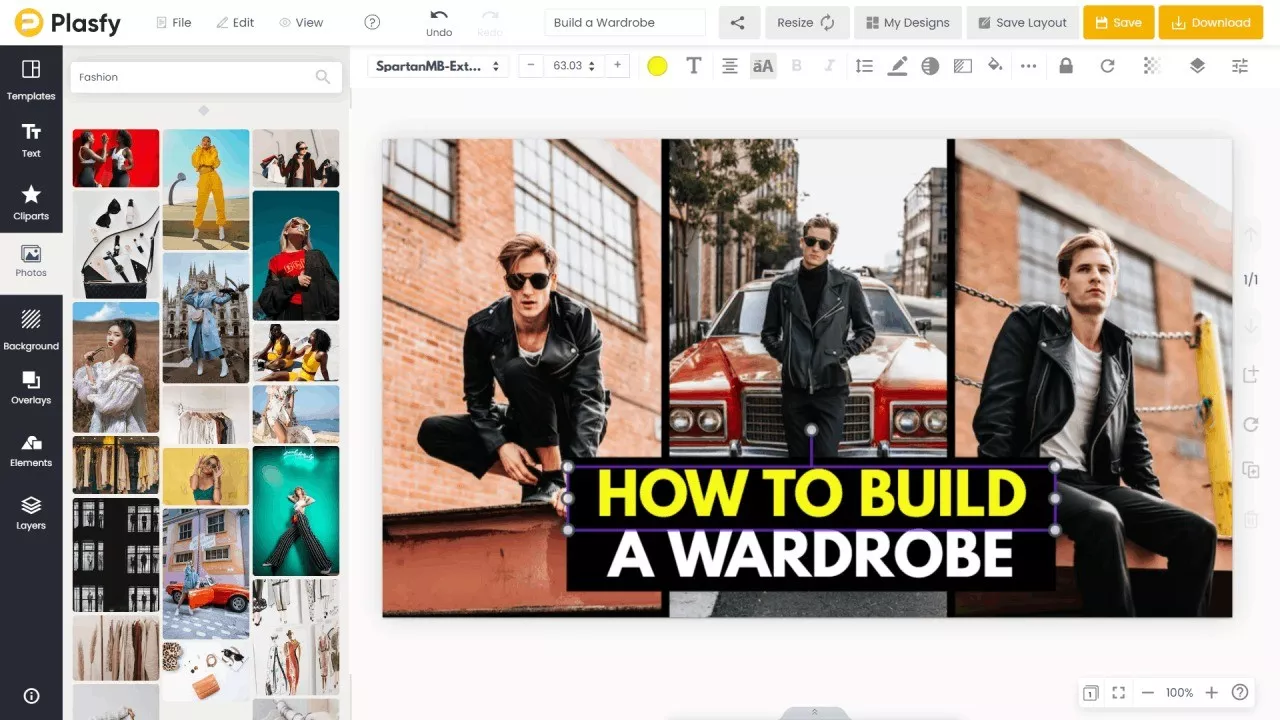Toggle uppercase text formatting

[763, 66]
